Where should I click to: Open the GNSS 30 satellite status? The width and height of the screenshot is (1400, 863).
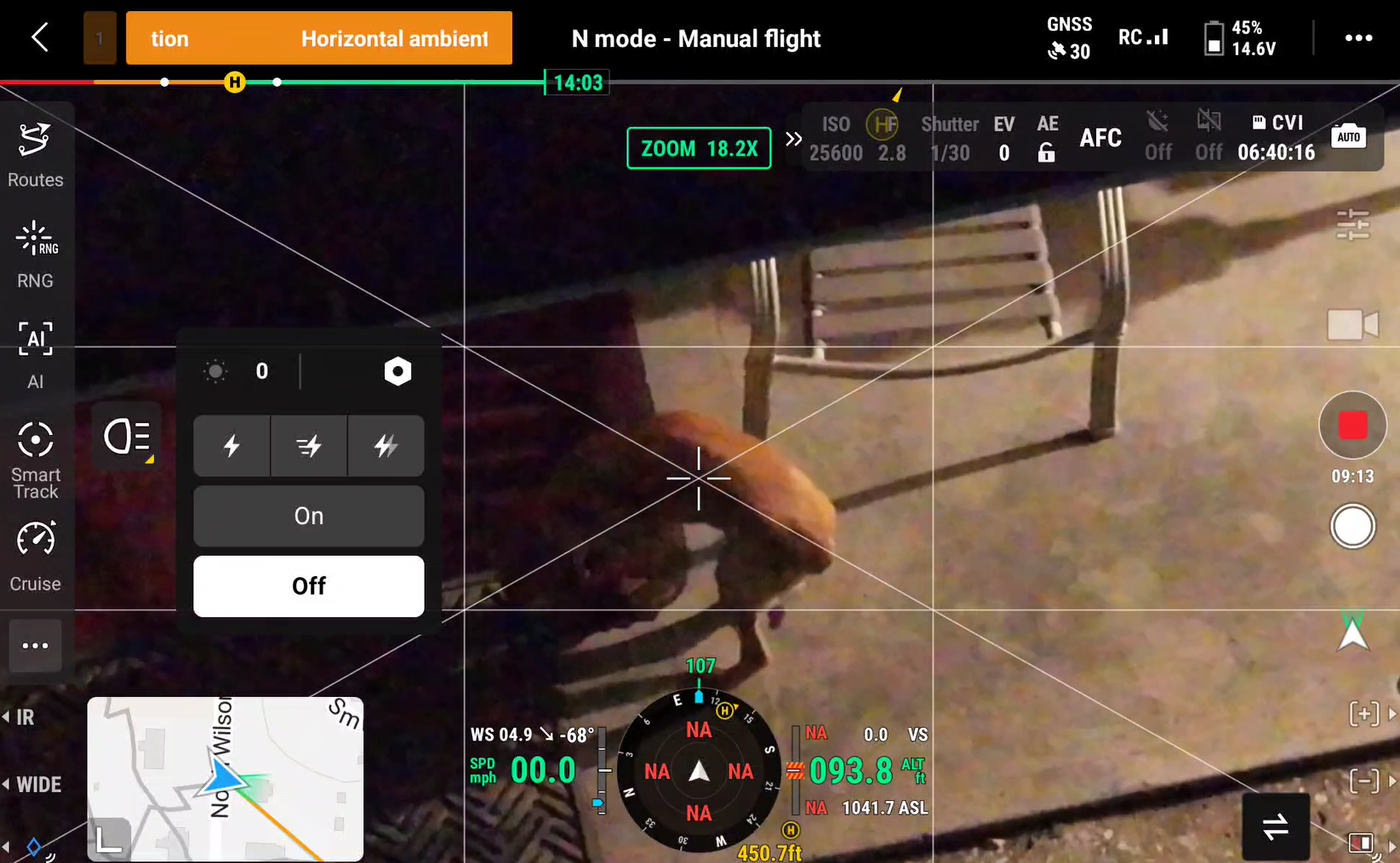pyautogui.click(x=1069, y=38)
